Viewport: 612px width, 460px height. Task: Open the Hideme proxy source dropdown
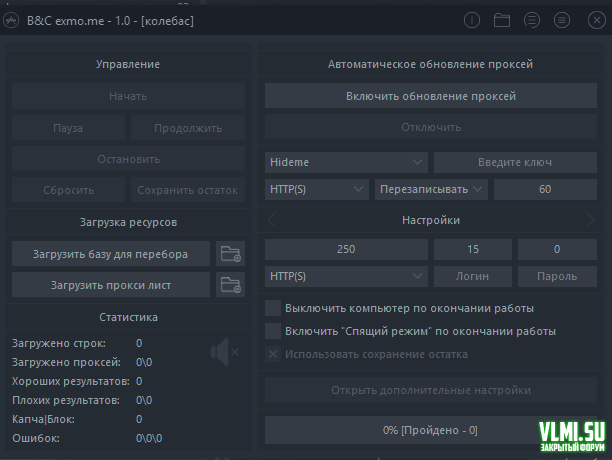click(346, 162)
